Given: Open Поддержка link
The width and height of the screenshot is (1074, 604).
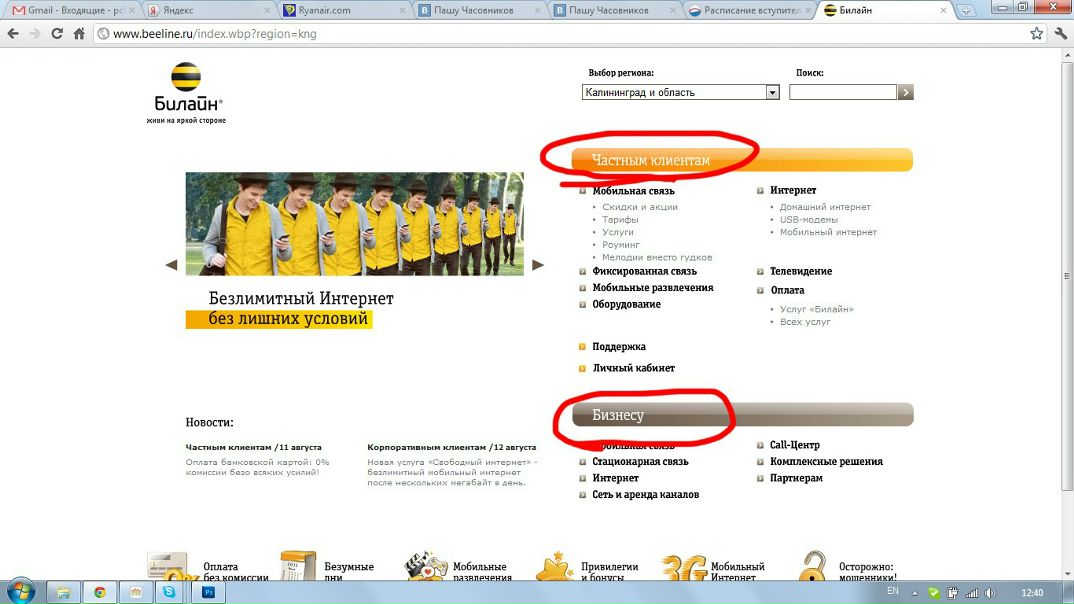Looking at the screenshot, I should click(619, 347).
